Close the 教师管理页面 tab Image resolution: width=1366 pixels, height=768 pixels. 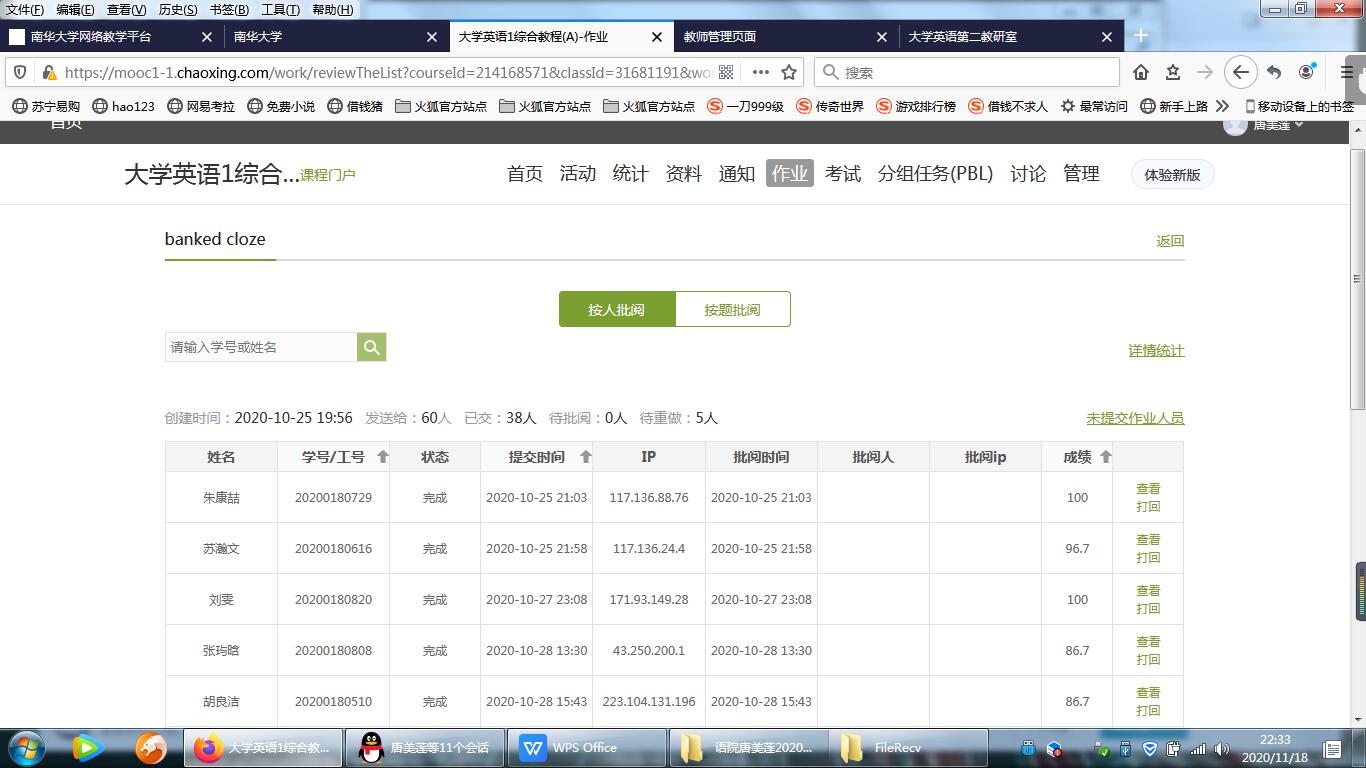tap(882, 36)
